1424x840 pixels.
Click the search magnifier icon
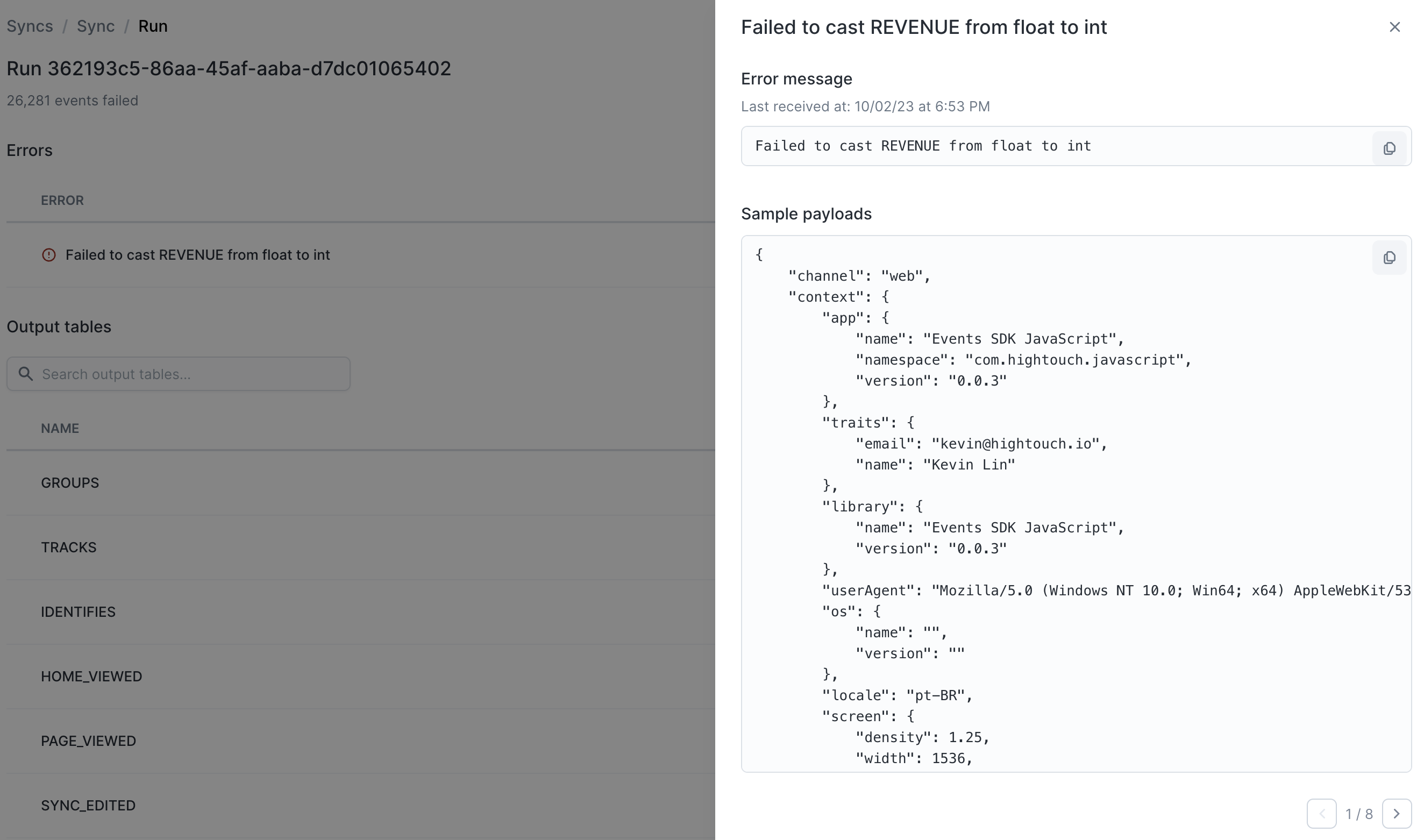coord(25,374)
